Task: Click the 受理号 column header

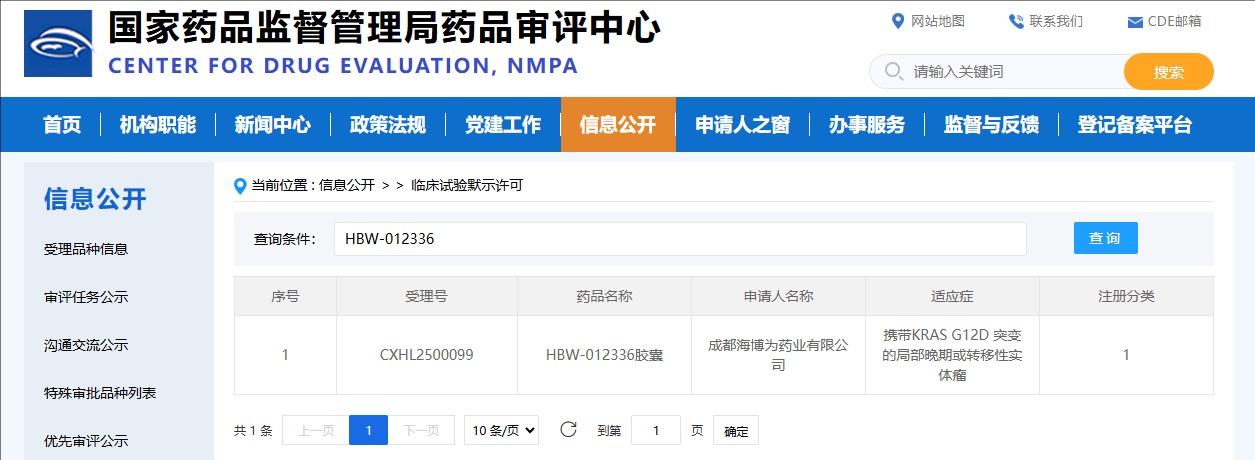Action: [427, 297]
